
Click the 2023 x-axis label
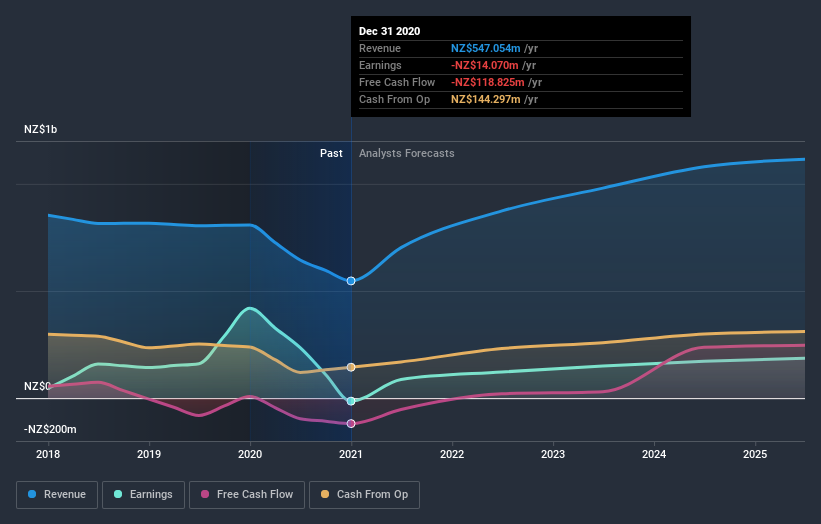pos(553,454)
